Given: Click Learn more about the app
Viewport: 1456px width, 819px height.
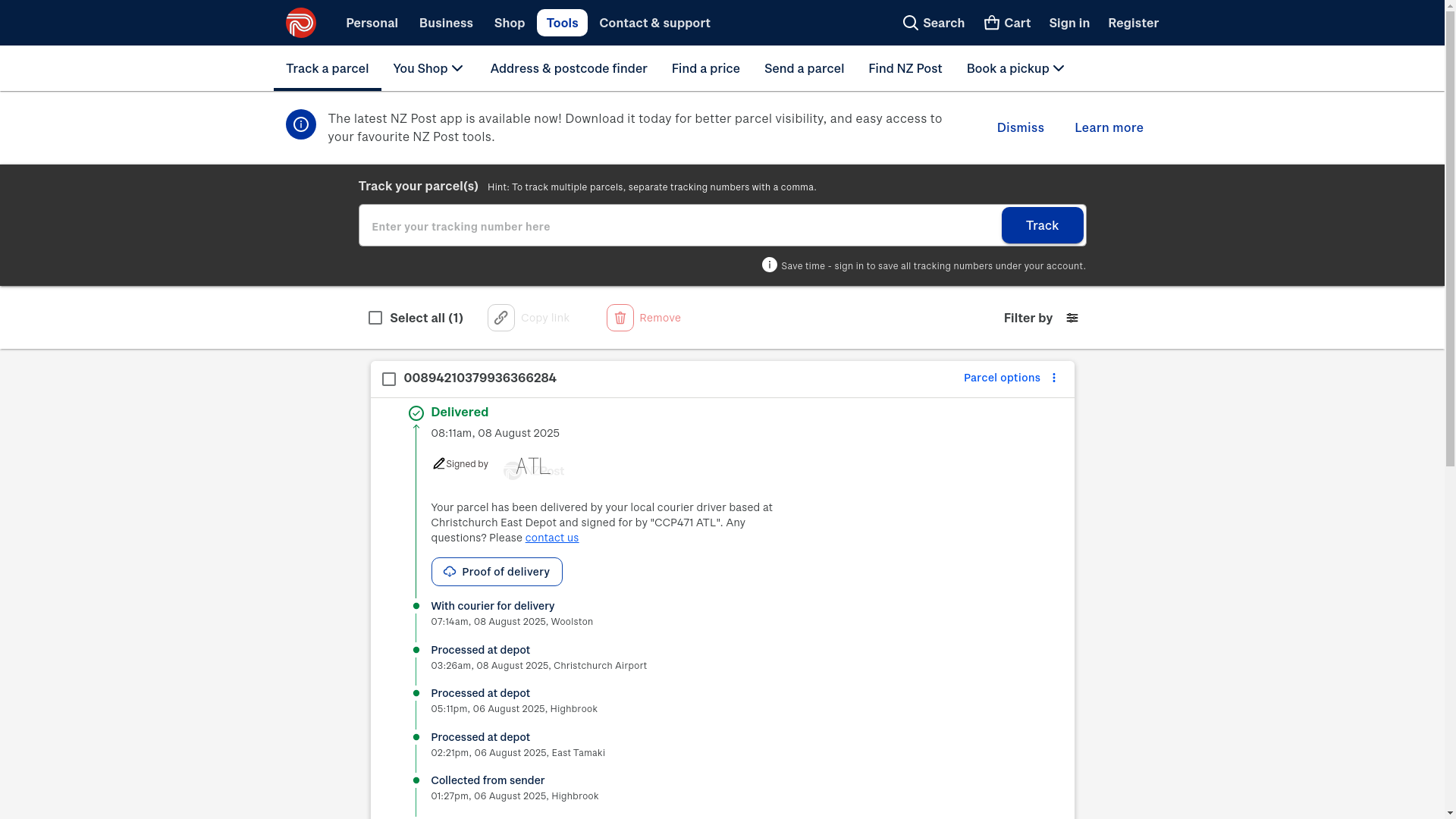Looking at the screenshot, I should (x=1109, y=127).
